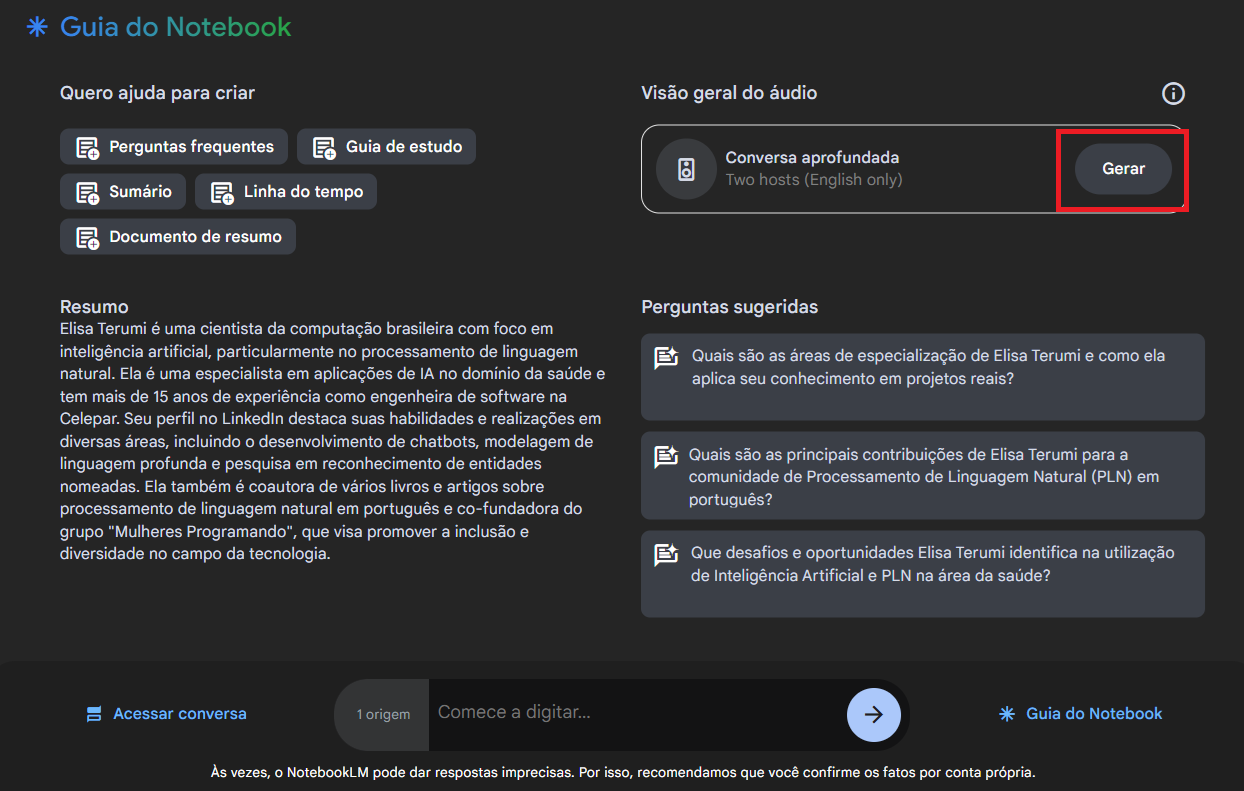1244x791 pixels.
Task: Click the Gerar audio overview button
Action: point(1123,169)
